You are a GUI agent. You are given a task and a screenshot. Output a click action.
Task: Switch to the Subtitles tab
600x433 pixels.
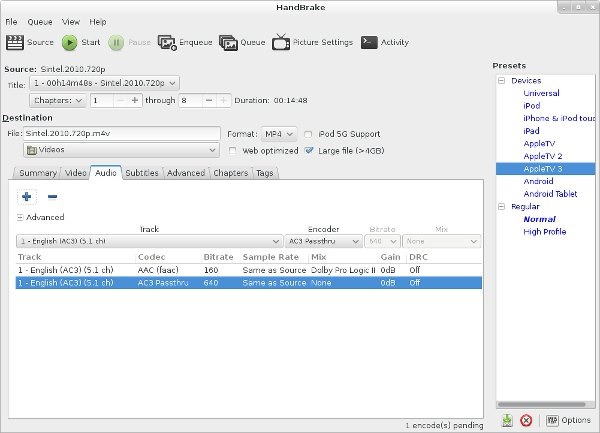[141, 173]
